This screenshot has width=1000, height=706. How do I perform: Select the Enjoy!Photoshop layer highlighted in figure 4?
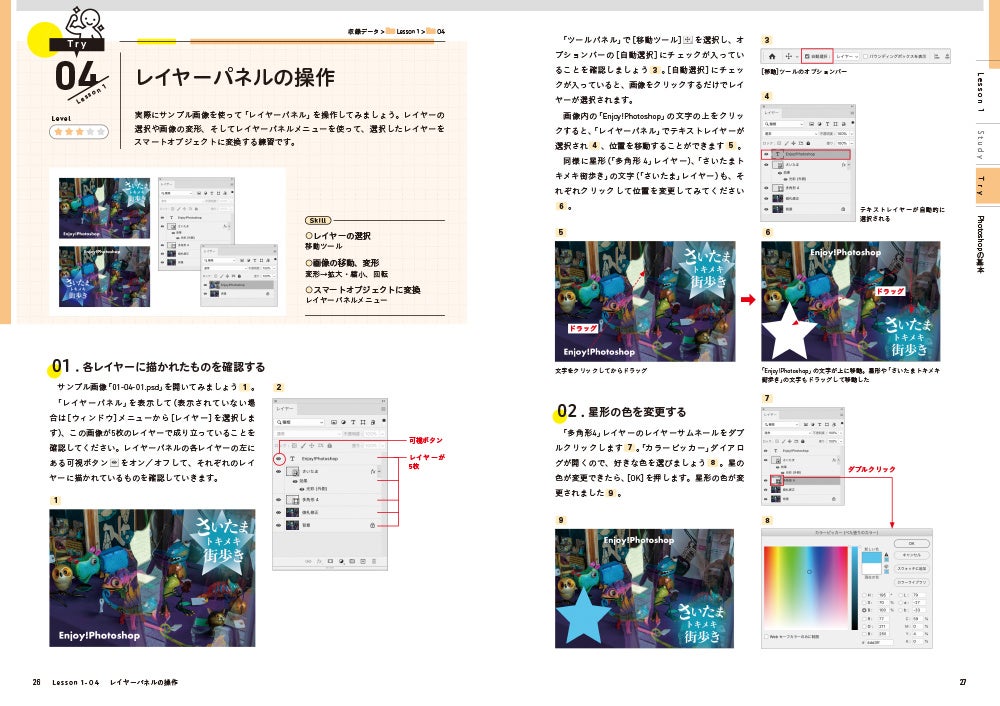point(807,154)
